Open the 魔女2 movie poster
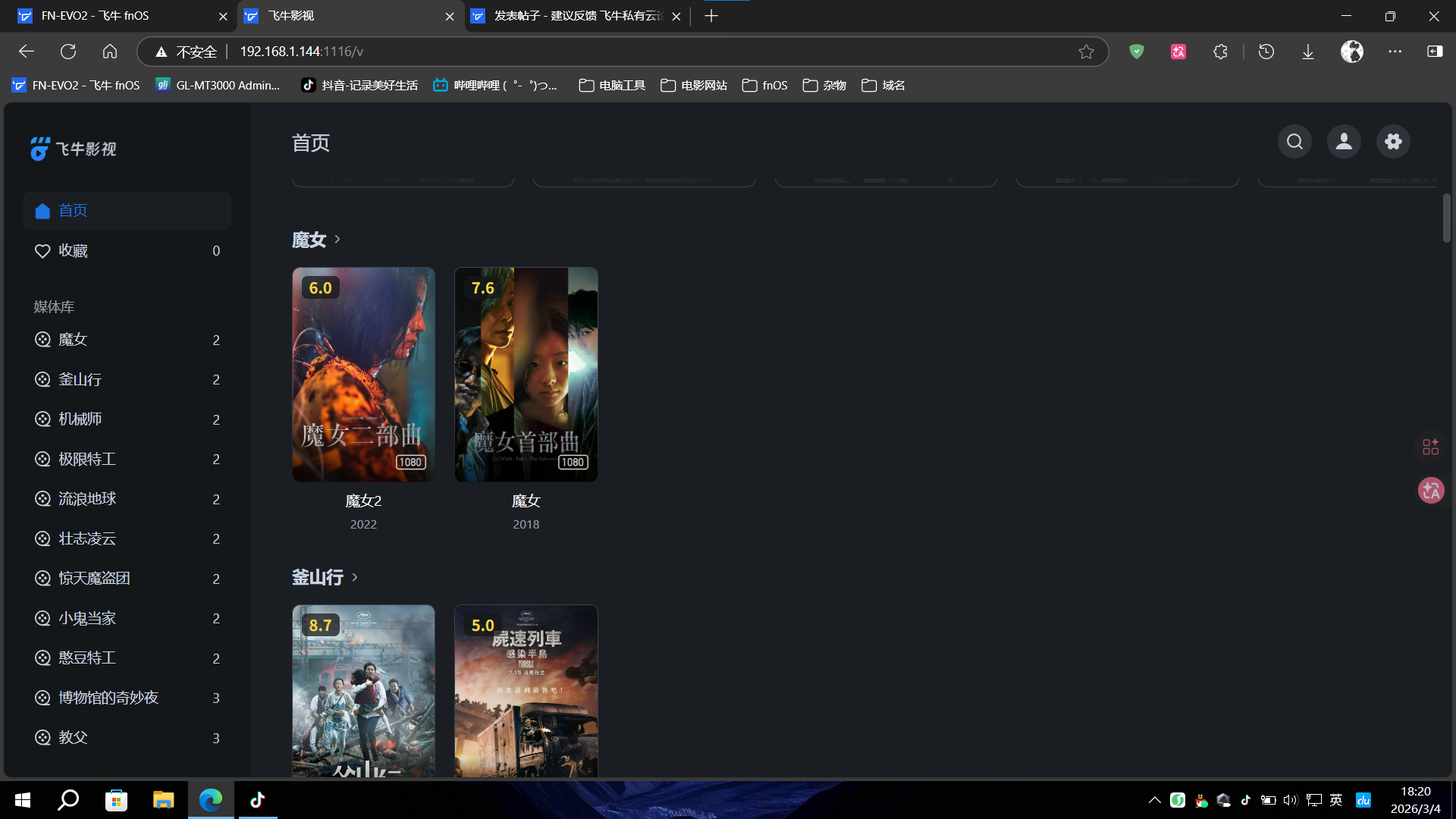 pos(363,374)
